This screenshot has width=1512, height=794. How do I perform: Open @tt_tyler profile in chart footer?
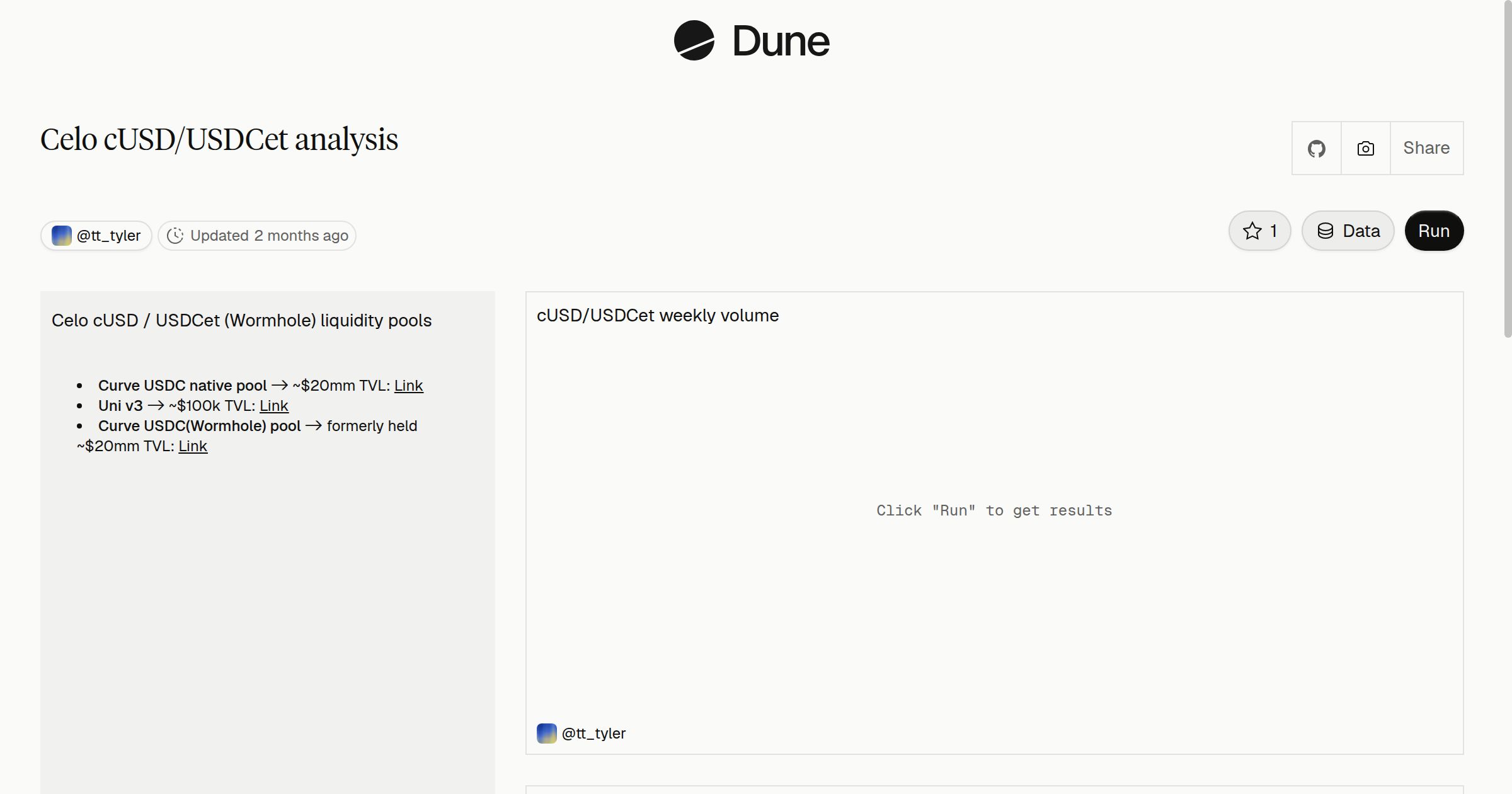click(593, 734)
